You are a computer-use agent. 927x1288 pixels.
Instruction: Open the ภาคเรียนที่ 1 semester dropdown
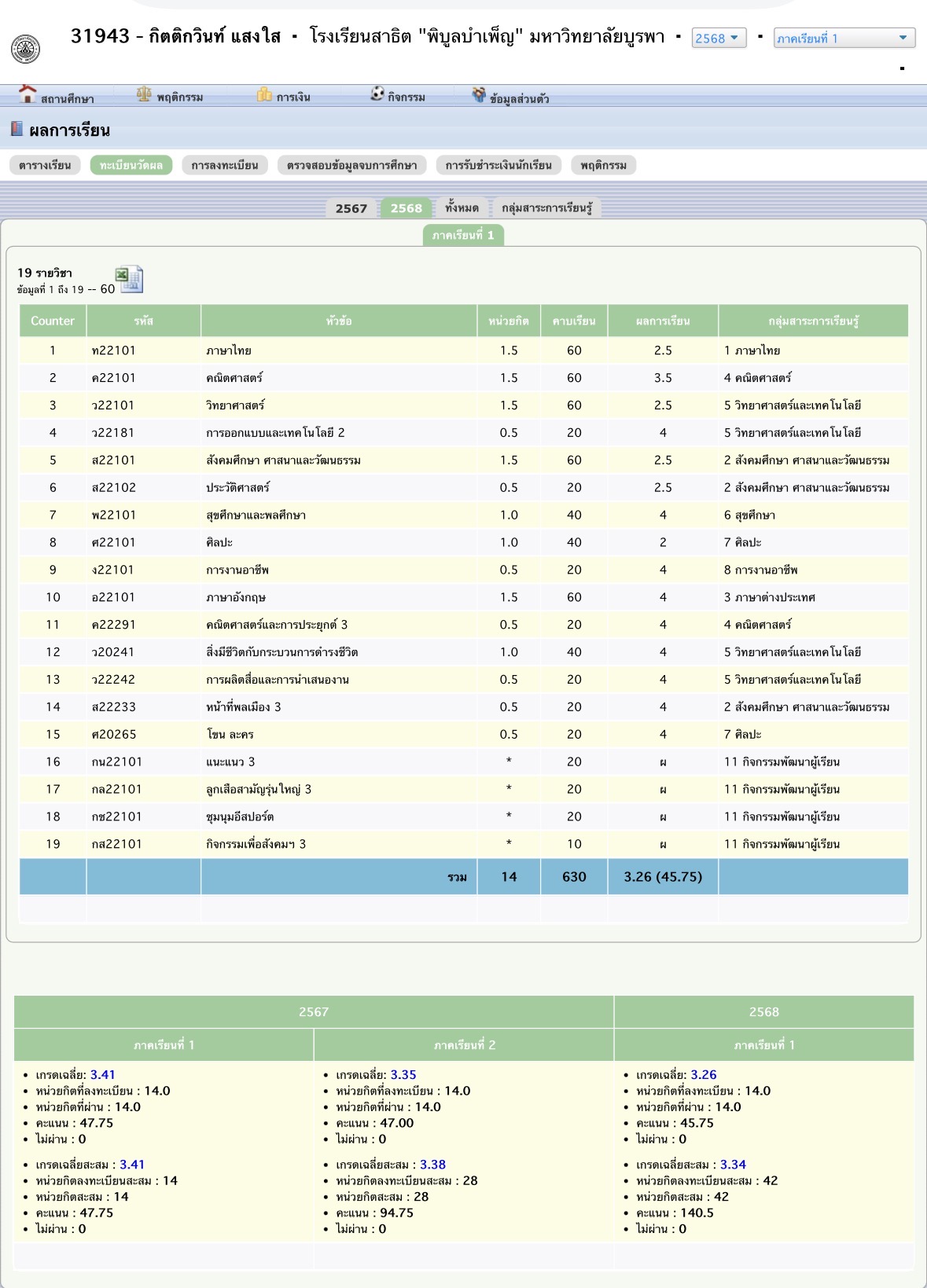844,38
